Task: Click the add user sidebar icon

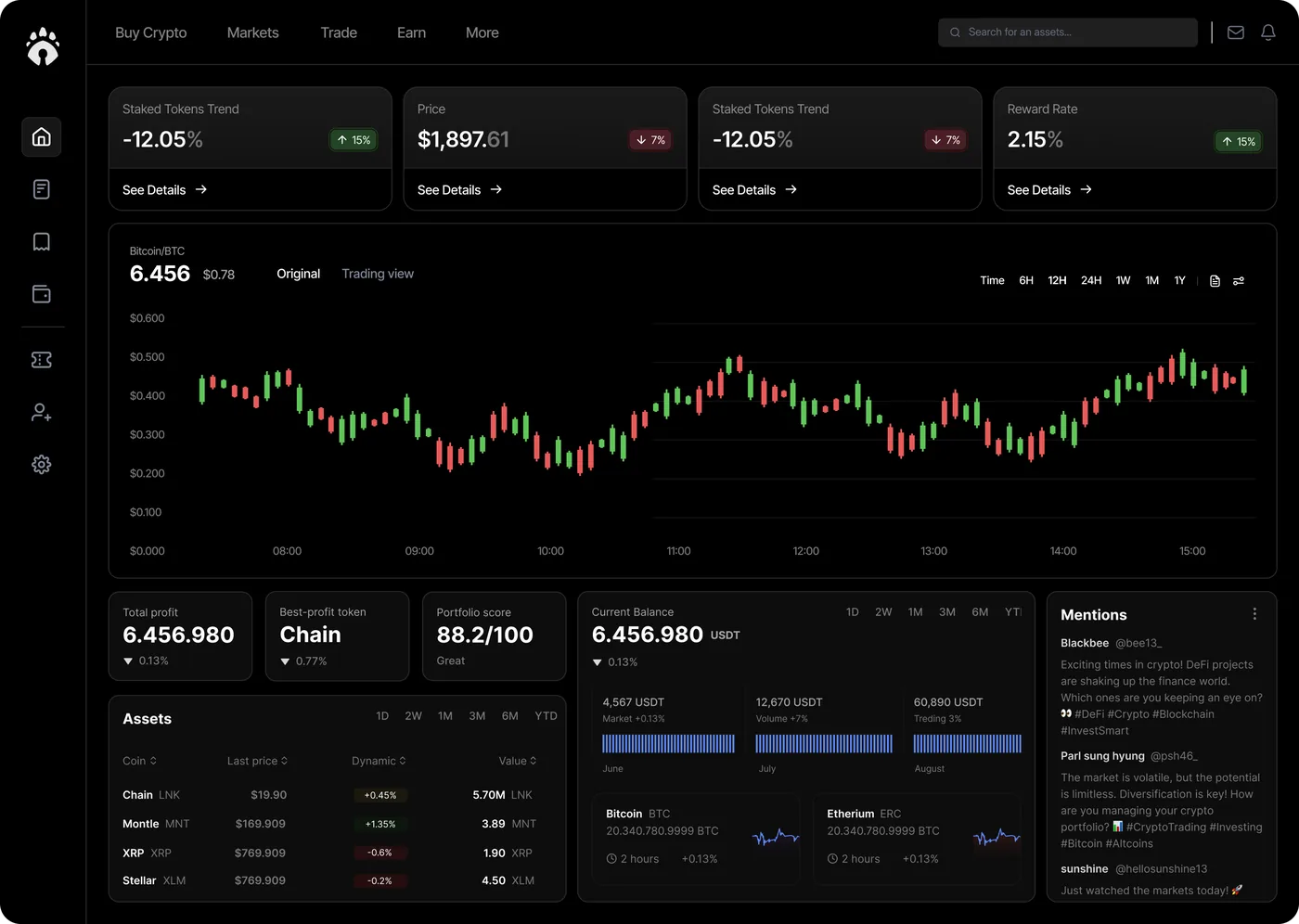Action: point(42,412)
